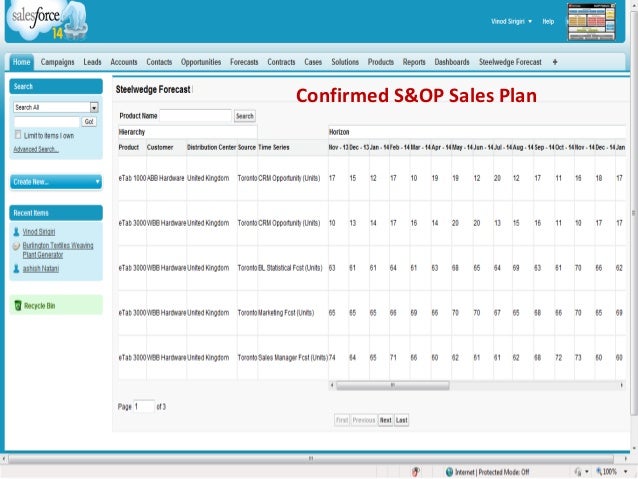Viewport: 638px width, 479px height.
Task: Open zoom level dropdown arrow in status bar
Action: point(625,472)
